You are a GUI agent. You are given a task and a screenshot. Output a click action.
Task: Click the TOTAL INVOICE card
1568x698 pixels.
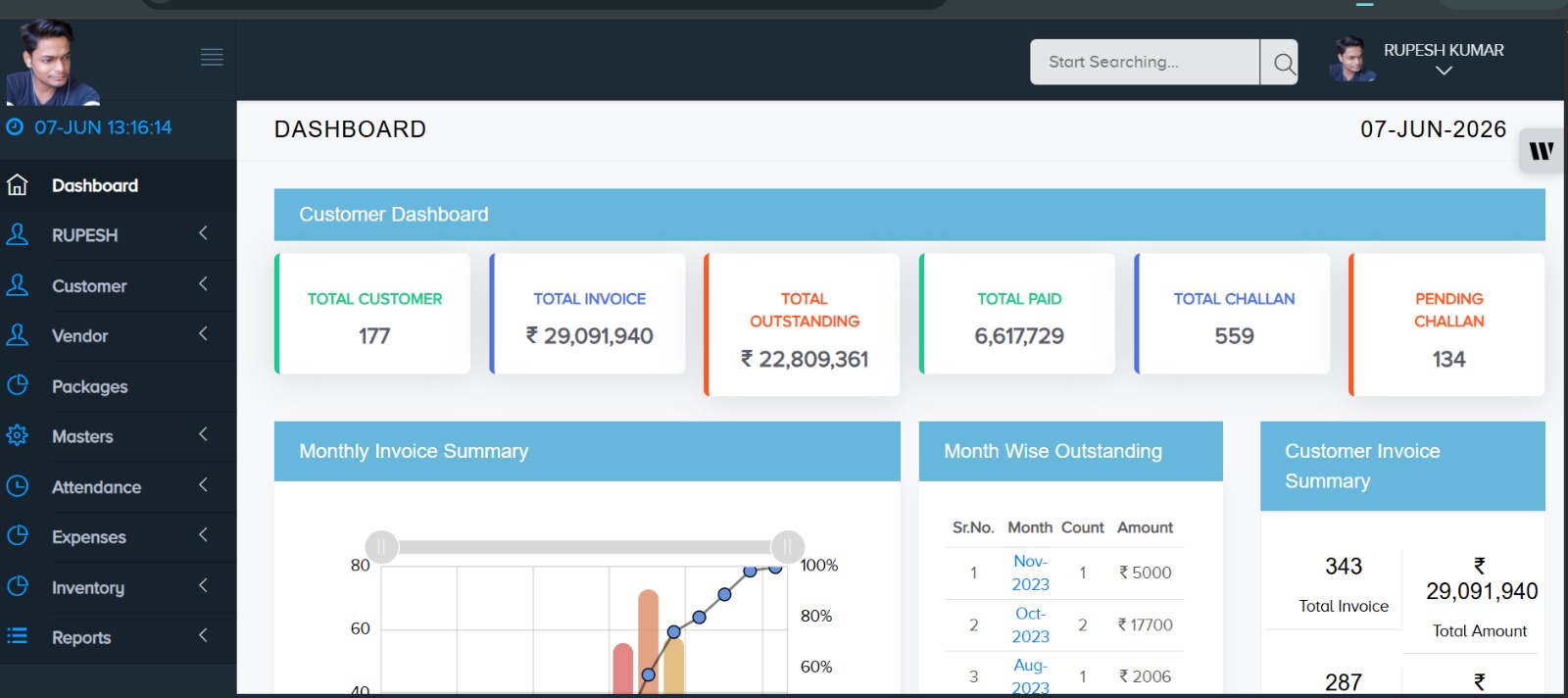pyautogui.click(x=588, y=314)
